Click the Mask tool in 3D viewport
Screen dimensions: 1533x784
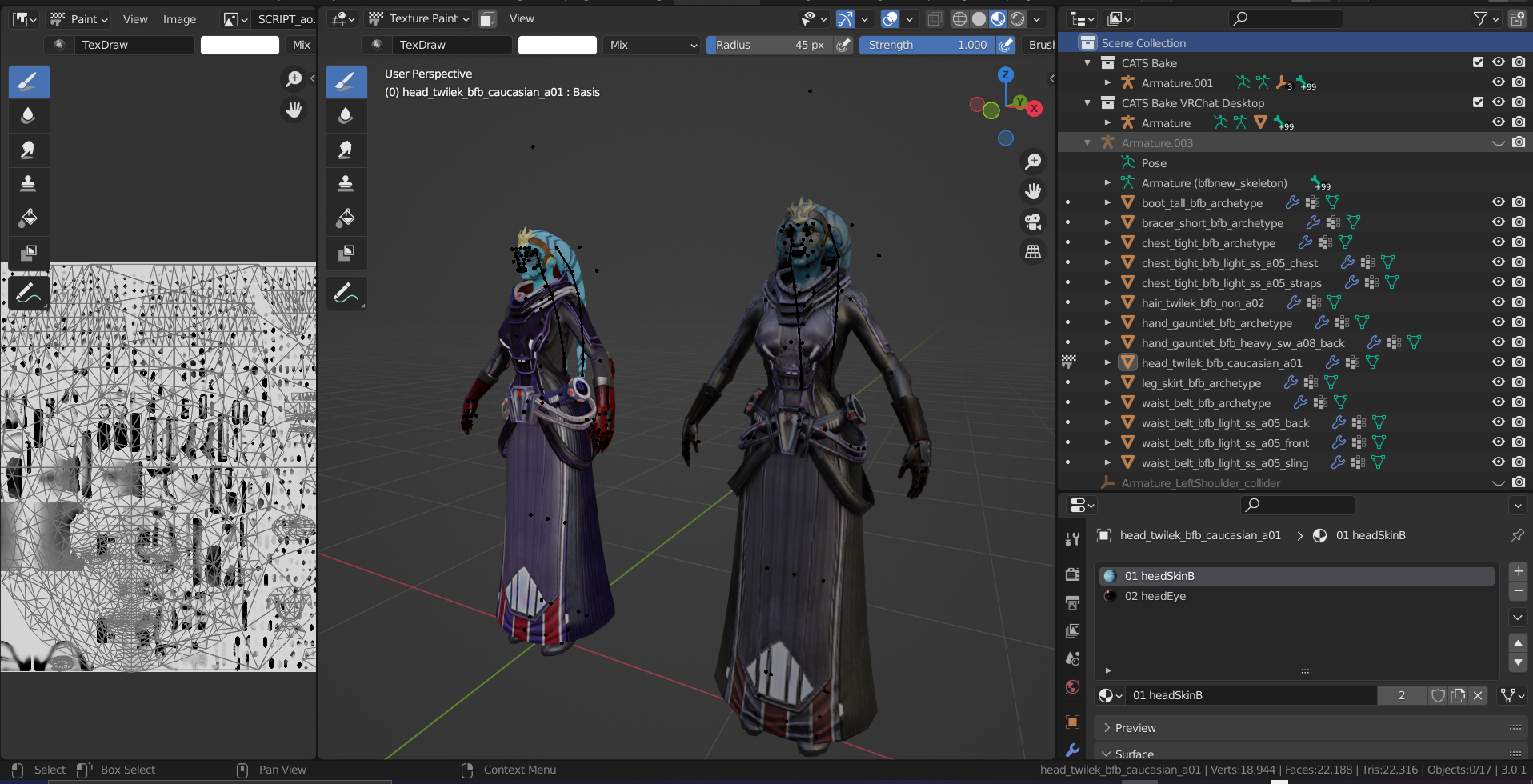click(x=346, y=253)
